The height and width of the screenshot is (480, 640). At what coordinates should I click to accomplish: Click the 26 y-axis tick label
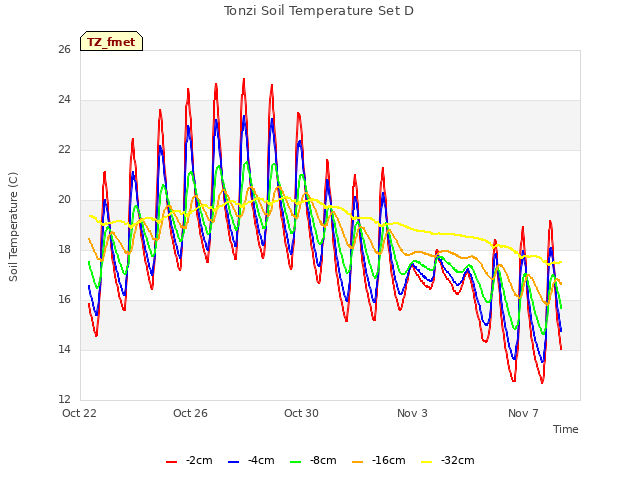pos(64,49)
